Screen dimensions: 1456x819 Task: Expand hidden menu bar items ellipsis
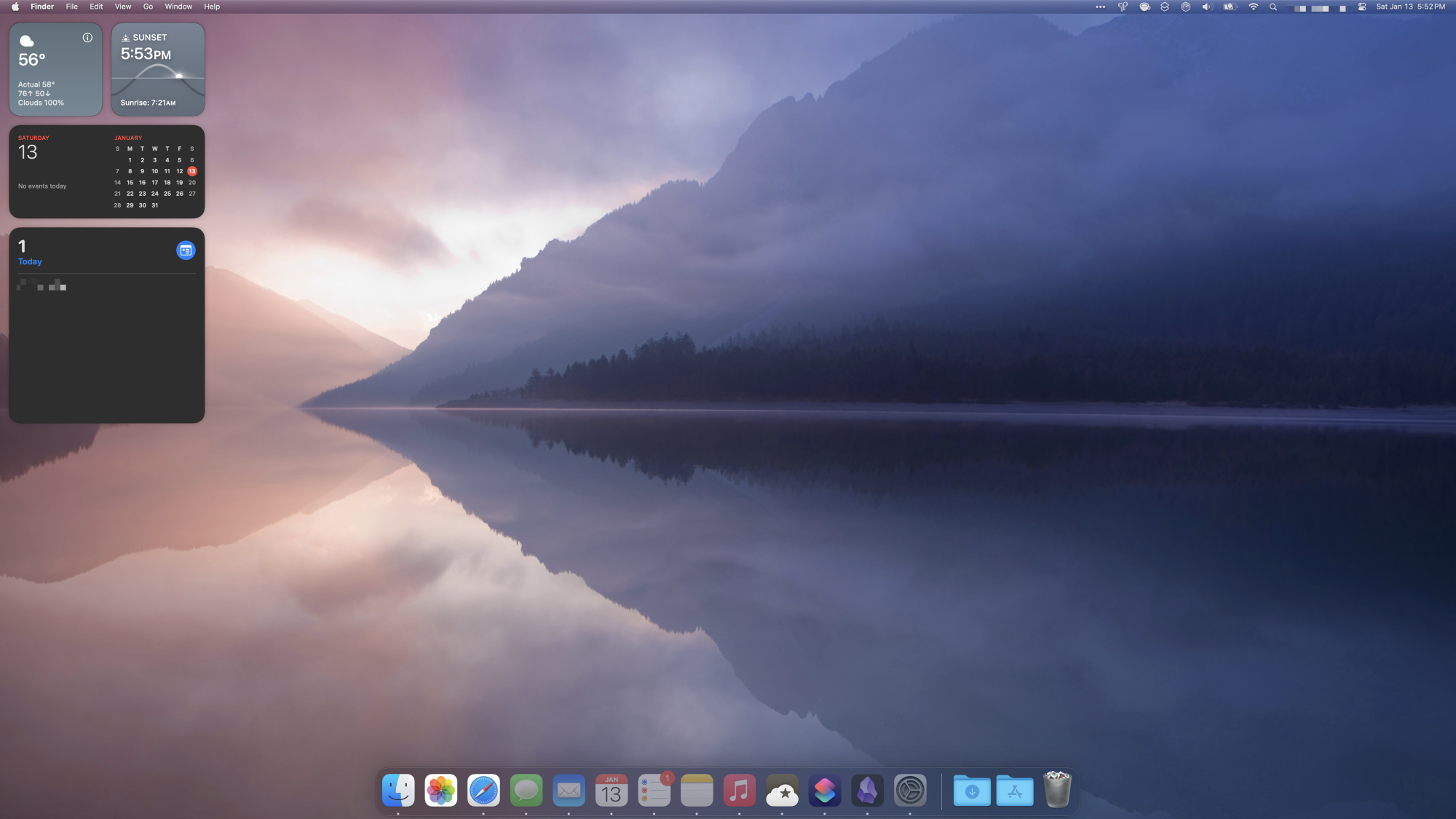(1100, 7)
